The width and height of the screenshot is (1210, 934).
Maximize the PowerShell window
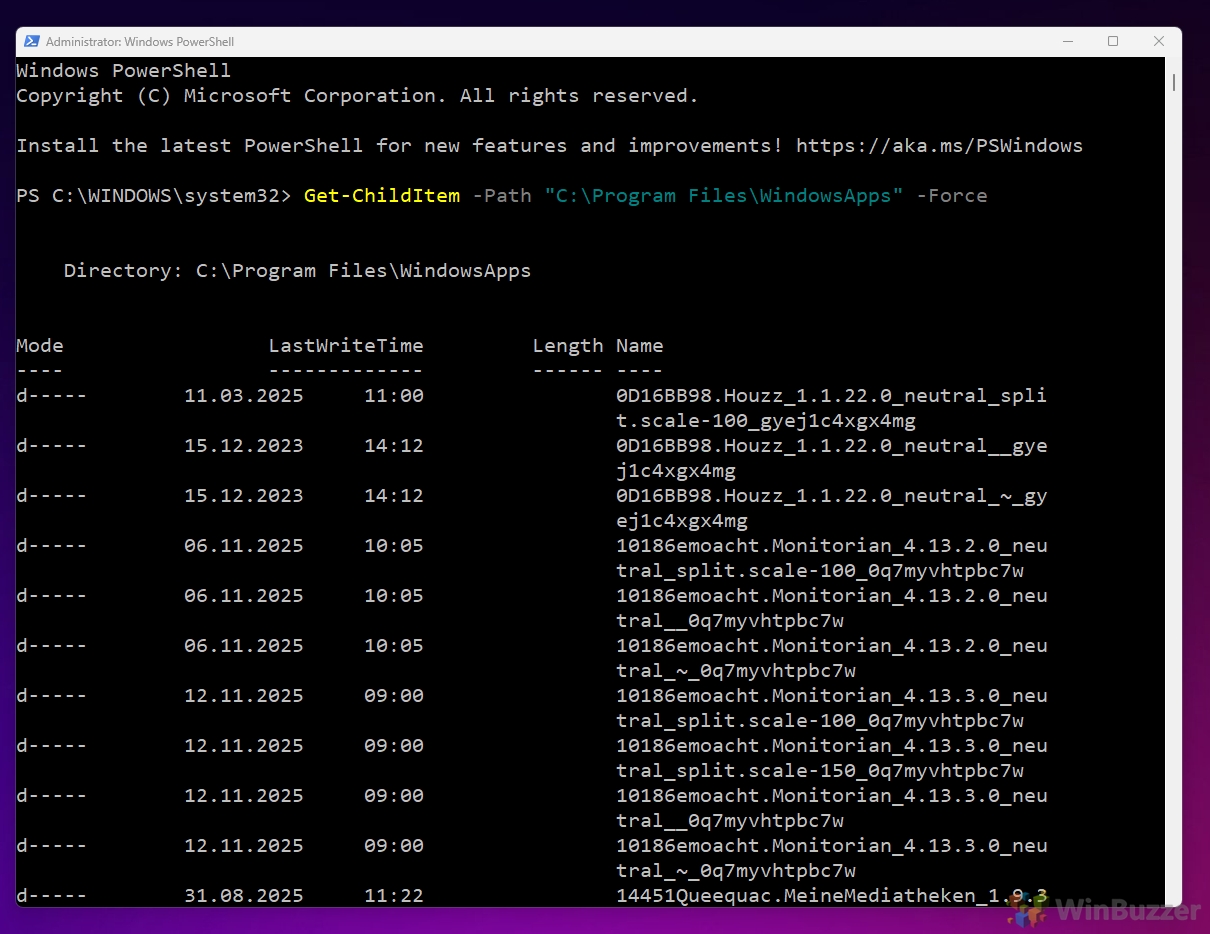[1113, 42]
